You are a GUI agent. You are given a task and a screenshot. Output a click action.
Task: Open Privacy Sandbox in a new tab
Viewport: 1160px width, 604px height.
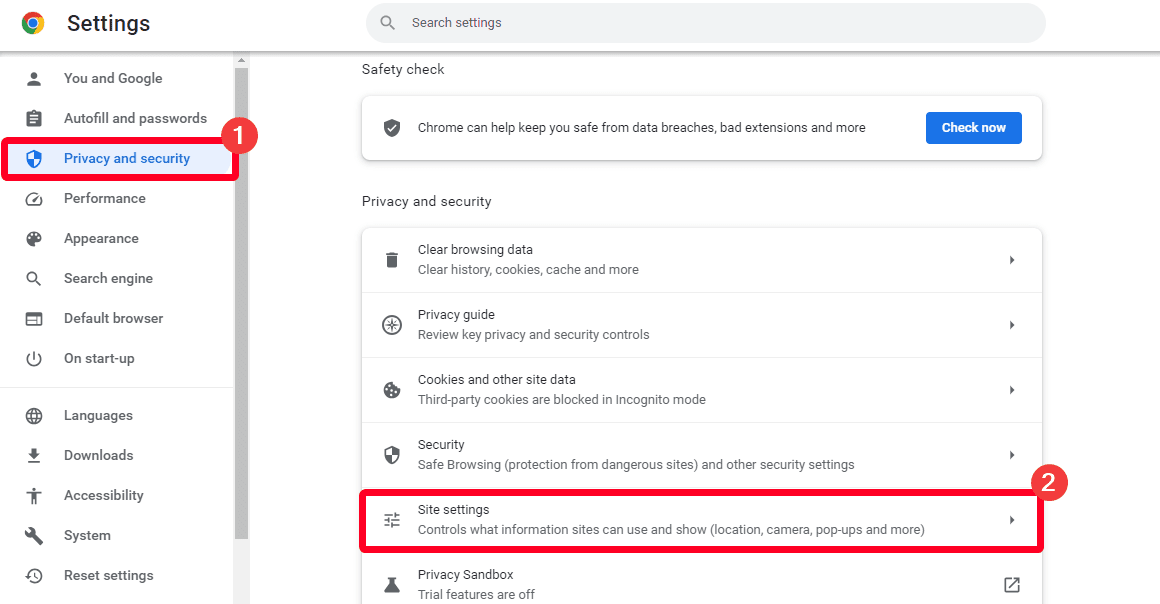click(1011, 584)
